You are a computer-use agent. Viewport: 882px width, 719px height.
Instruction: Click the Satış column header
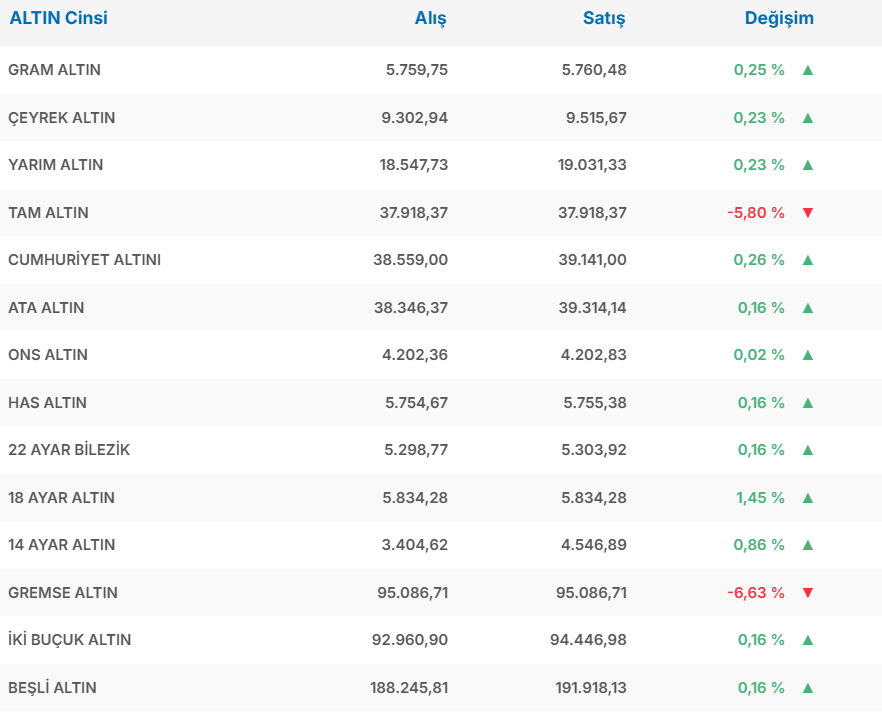coord(604,18)
